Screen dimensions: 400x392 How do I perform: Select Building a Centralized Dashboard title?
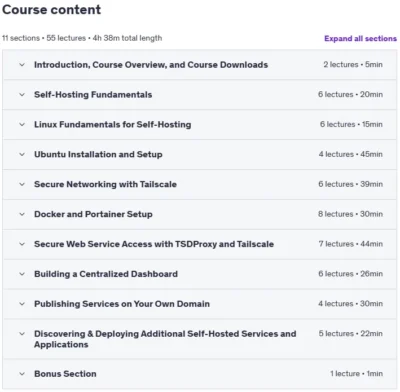(106, 274)
